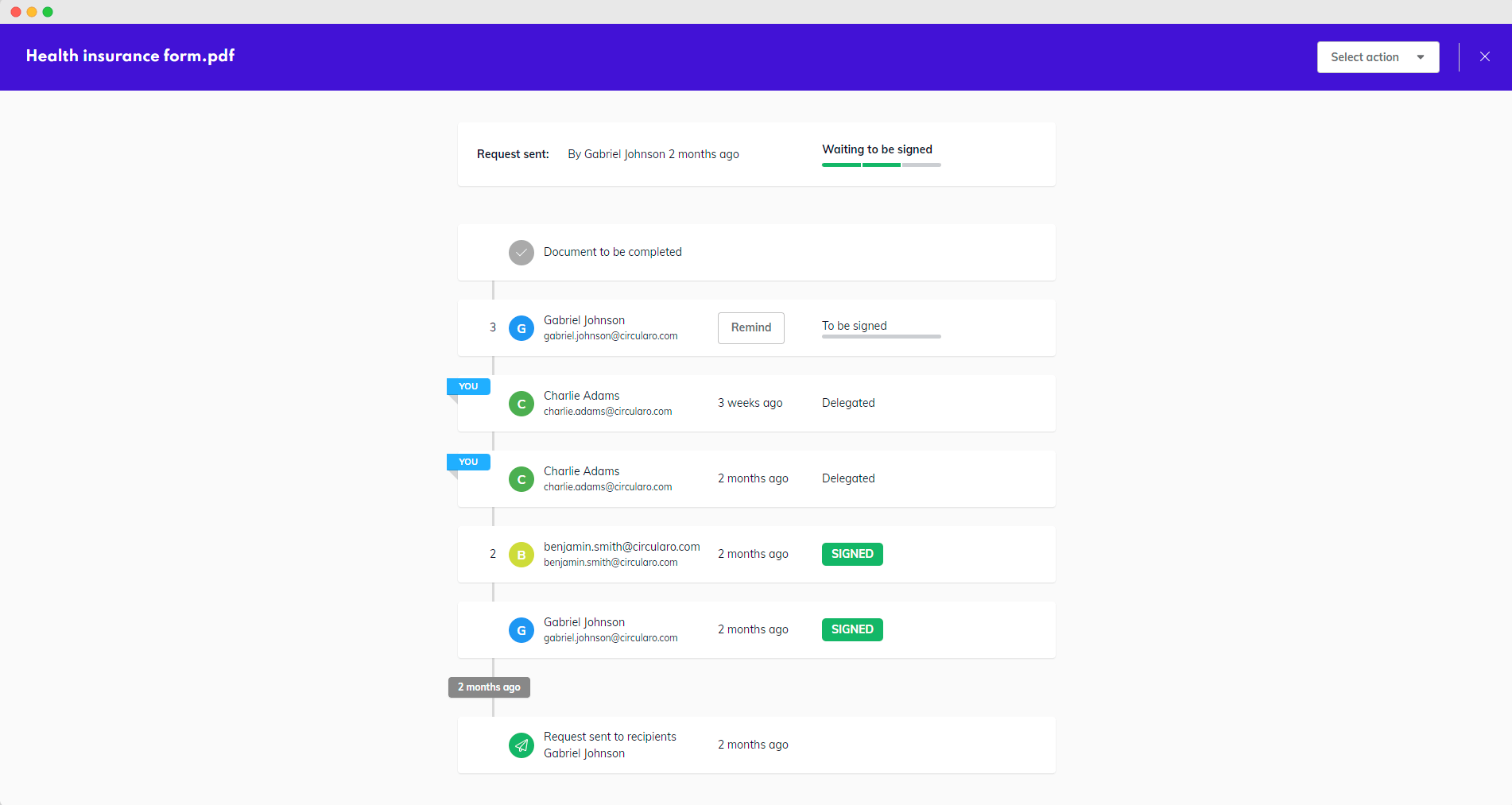Click Gabriel Johnson's blue avatar in step 3
1512x805 pixels.
click(x=521, y=328)
